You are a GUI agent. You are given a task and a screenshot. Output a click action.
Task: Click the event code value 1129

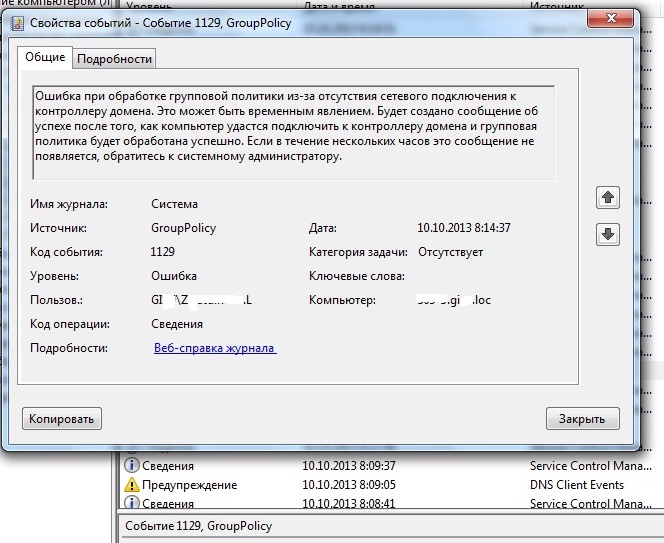[163, 252]
